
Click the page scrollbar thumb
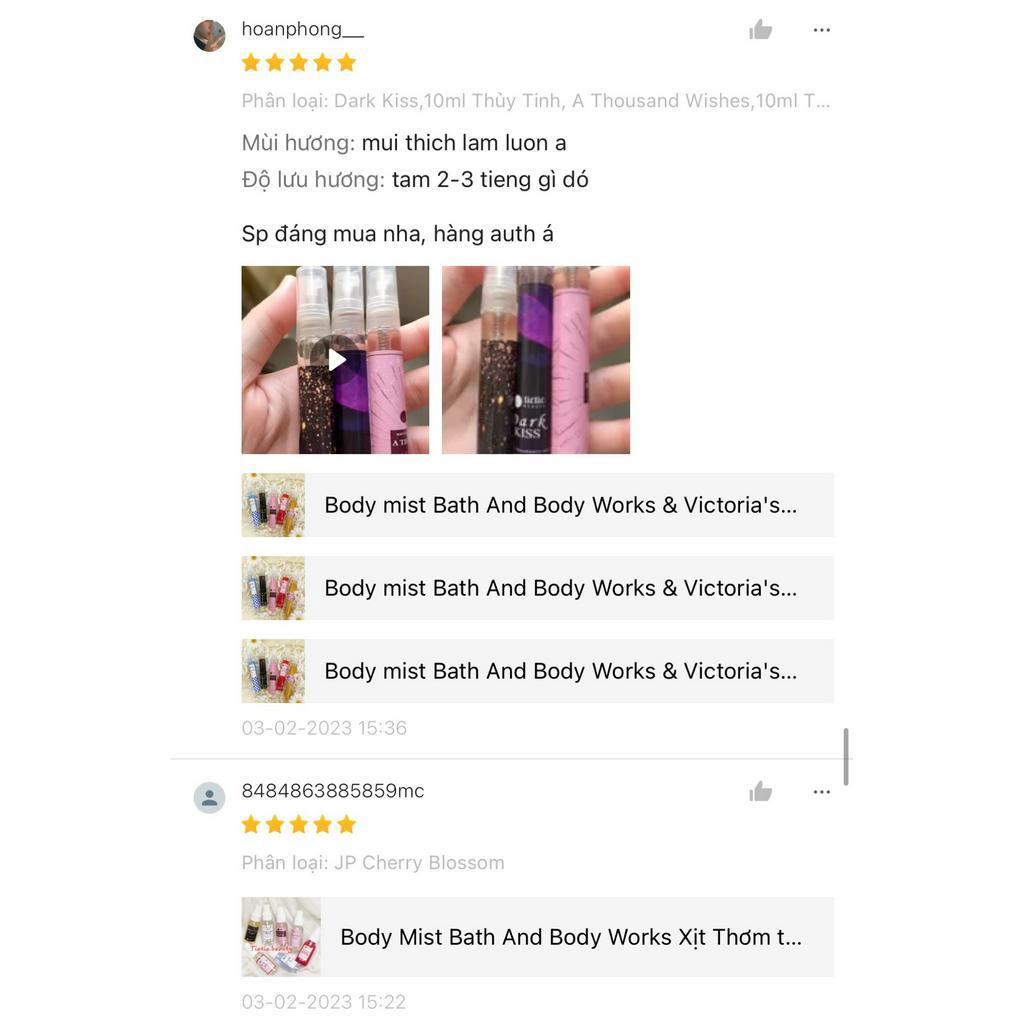tap(846, 756)
